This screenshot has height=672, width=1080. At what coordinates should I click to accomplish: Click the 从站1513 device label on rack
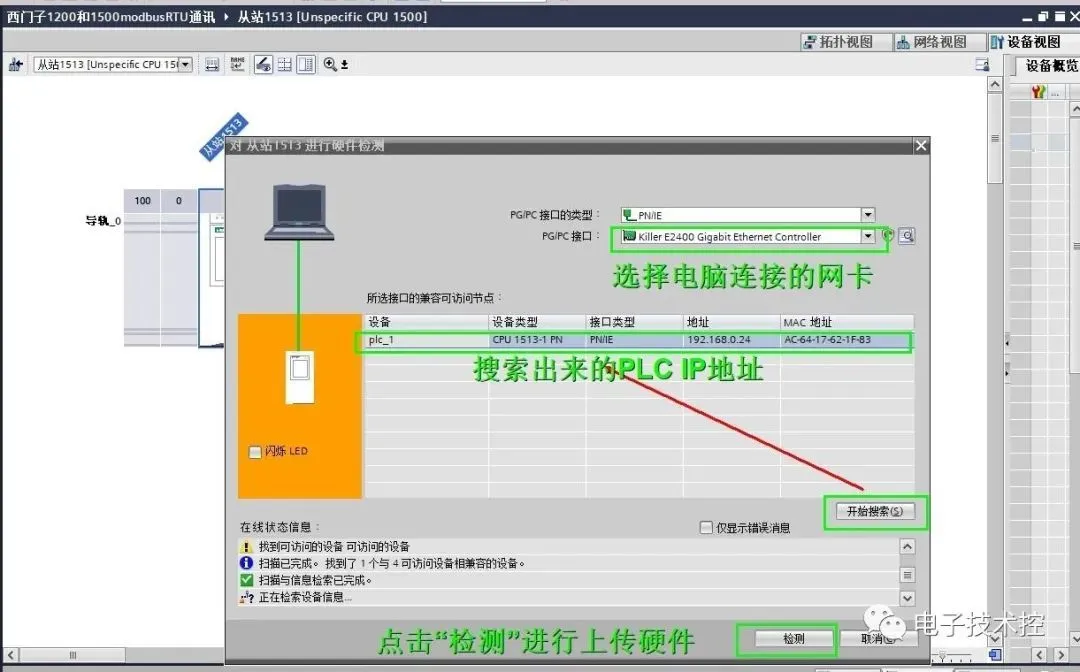pos(223,136)
